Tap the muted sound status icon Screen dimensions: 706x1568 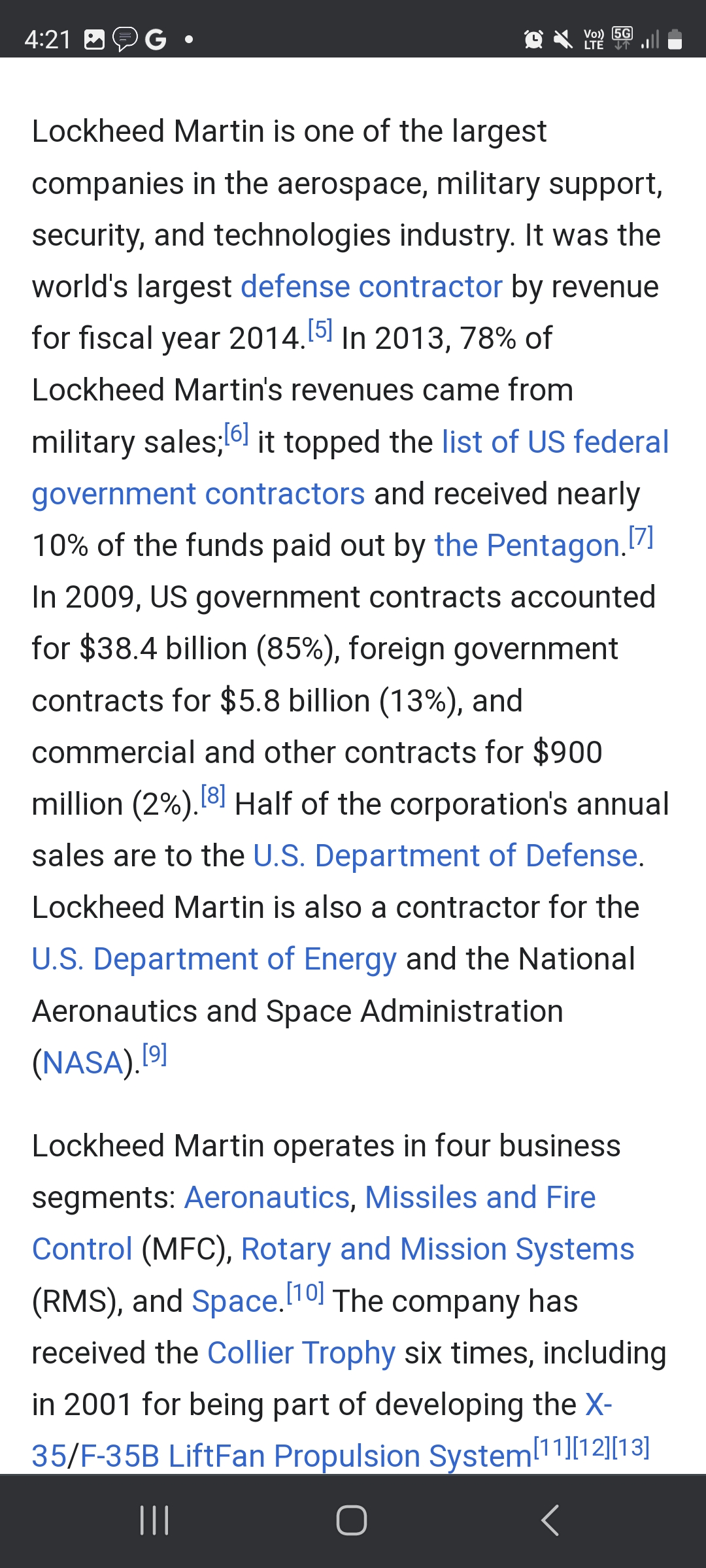(x=562, y=40)
